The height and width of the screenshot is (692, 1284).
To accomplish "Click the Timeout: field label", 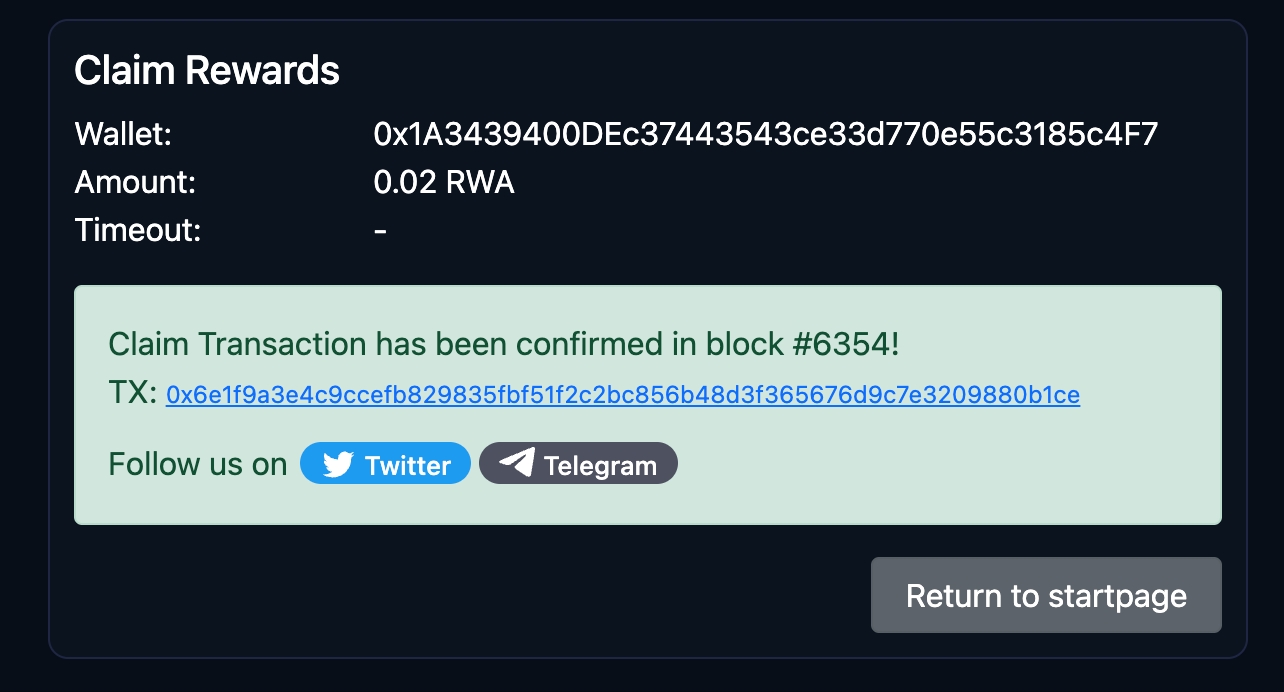I will click(x=138, y=231).
